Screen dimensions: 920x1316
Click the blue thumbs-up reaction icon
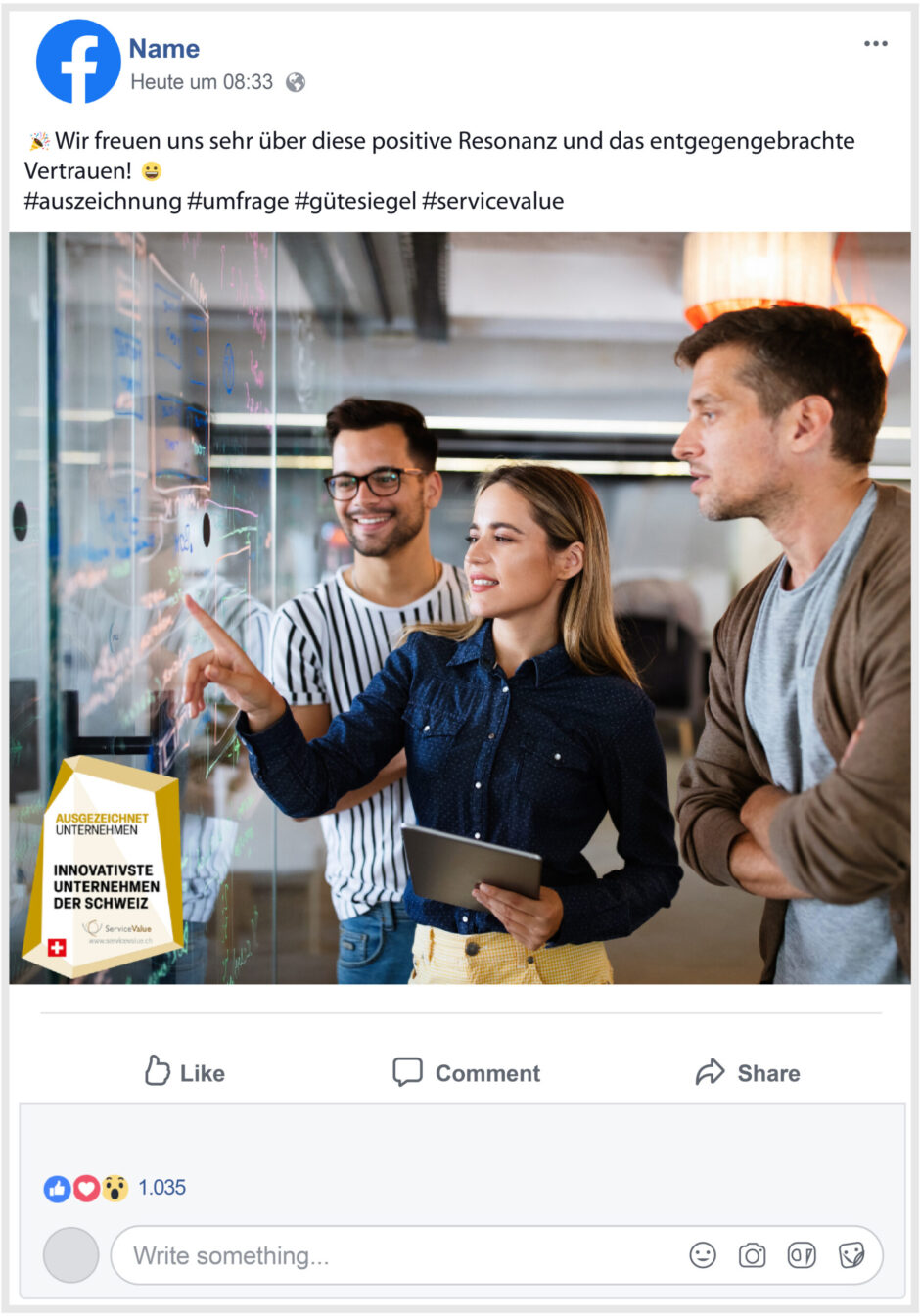(x=58, y=1188)
